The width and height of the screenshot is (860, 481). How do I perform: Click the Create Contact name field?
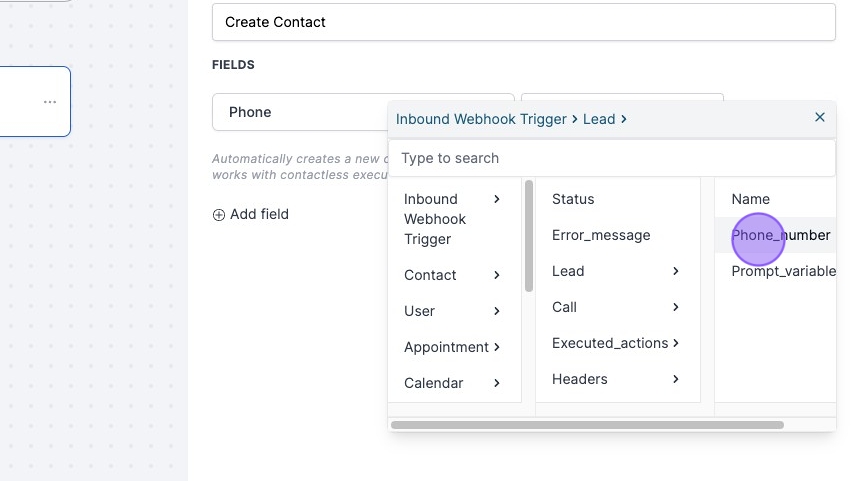point(523,22)
